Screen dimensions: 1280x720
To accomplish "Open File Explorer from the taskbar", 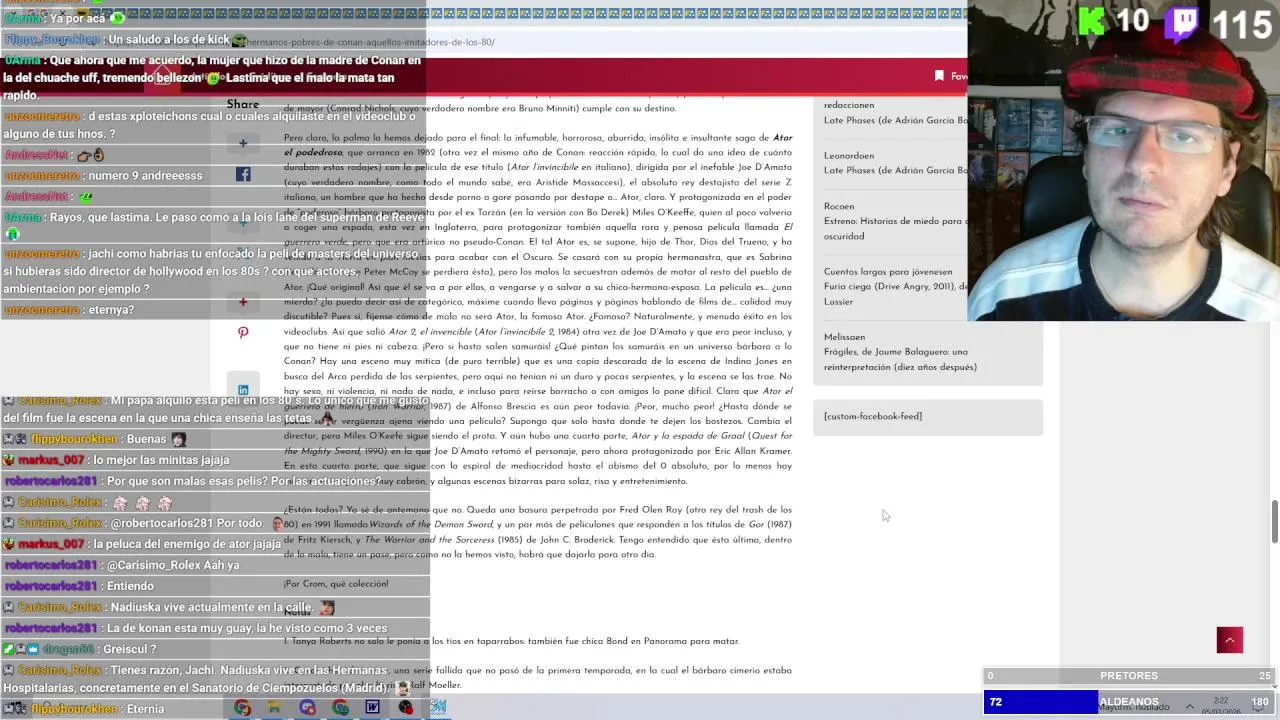I will click(x=274, y=707).
